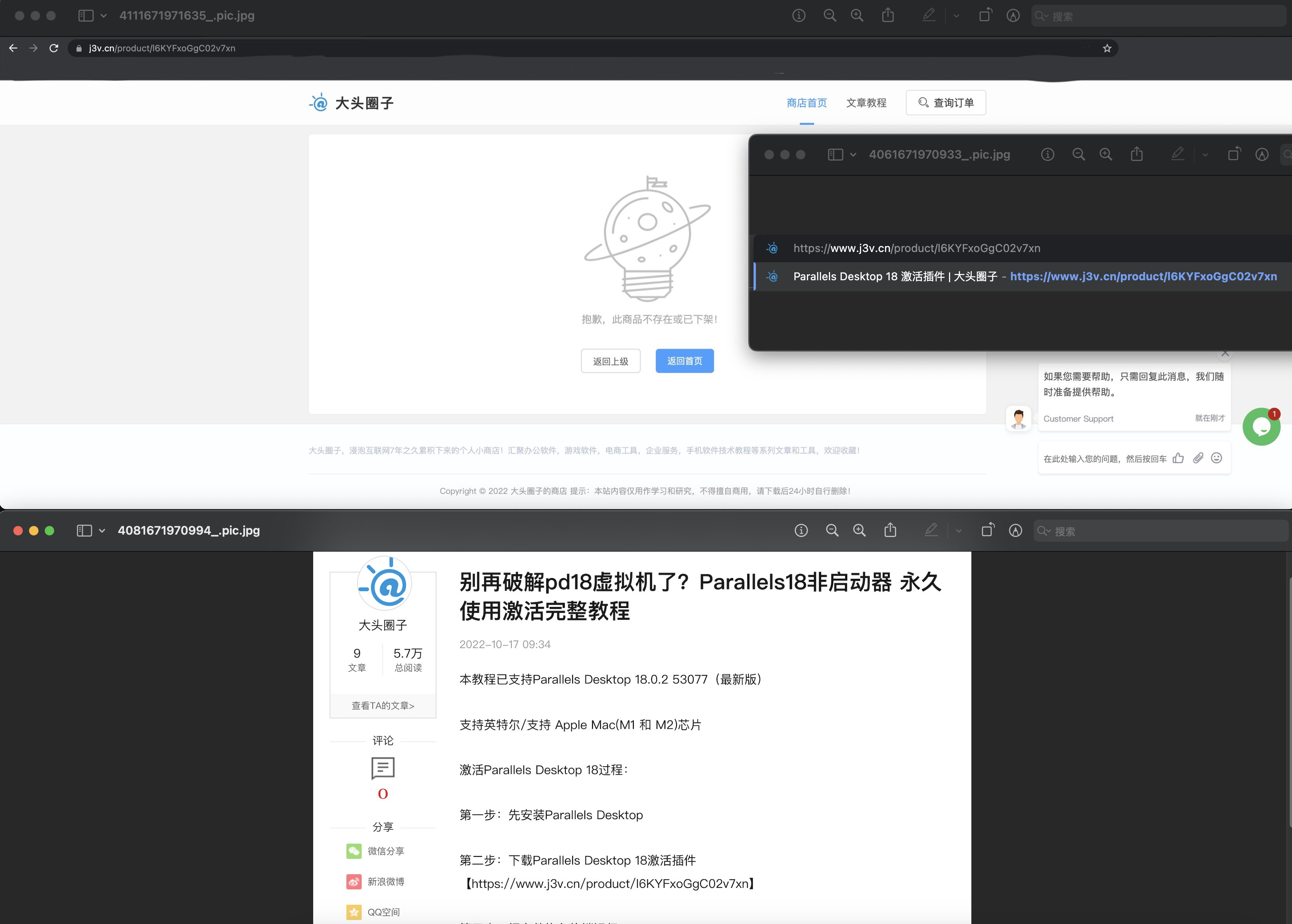Expand sidebar view dropdown for 4081671970994_.pic.jpg

(x=102, y=530)
